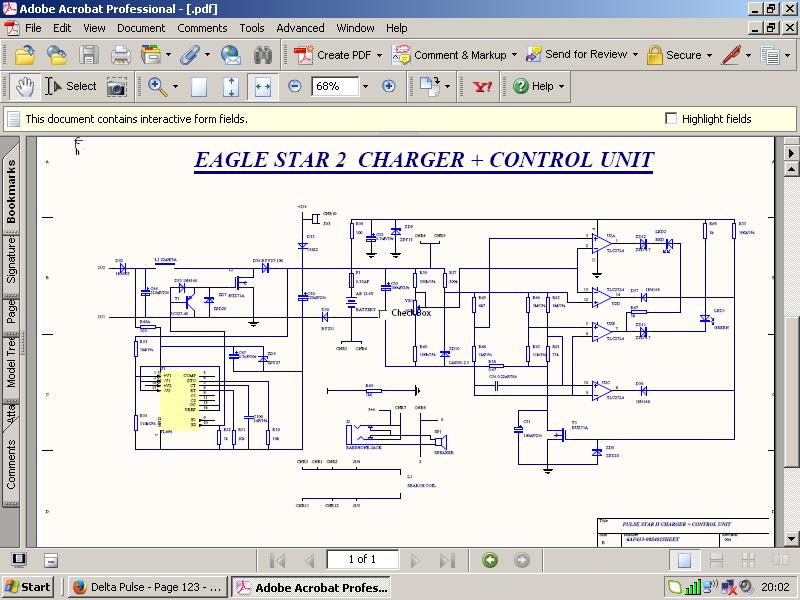Click the Fit Width icon
Image resolution: width=800 pixels, height=600 pixels.
click(262, 87)
